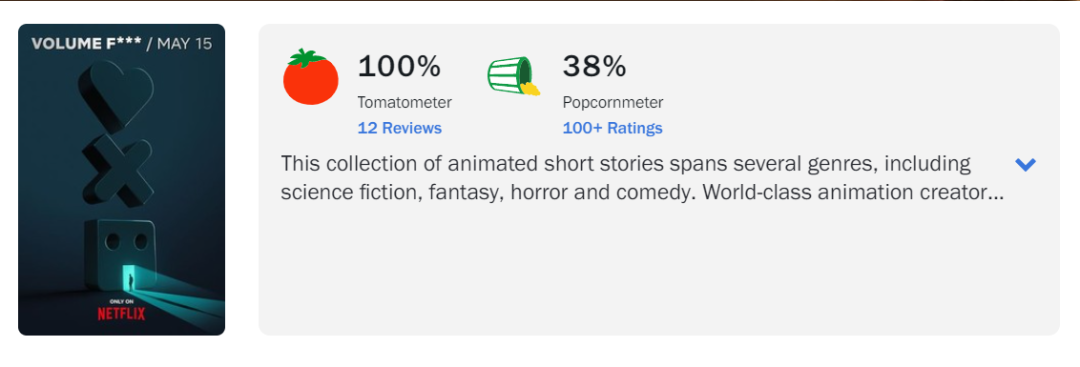
Task: Click the 'ONLY ON' text above Netflix logo
Action: [121, 301]
